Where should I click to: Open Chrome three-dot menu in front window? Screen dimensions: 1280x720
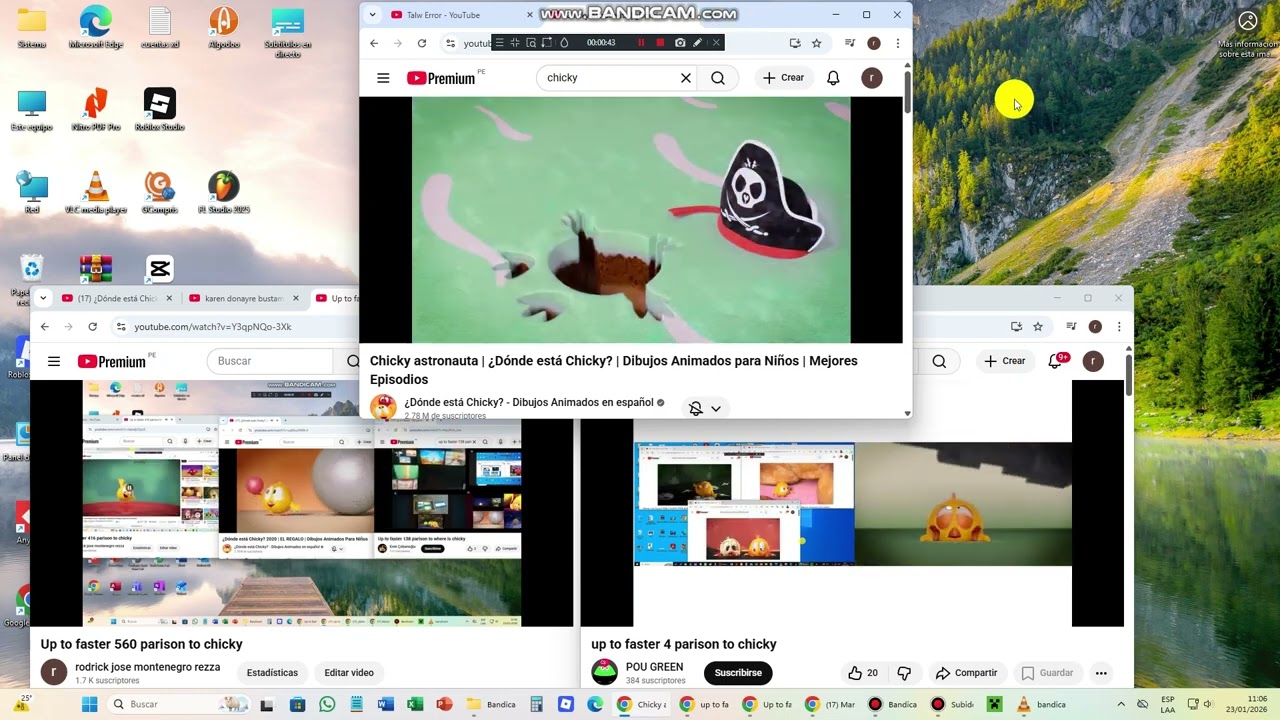click(897, 43)
